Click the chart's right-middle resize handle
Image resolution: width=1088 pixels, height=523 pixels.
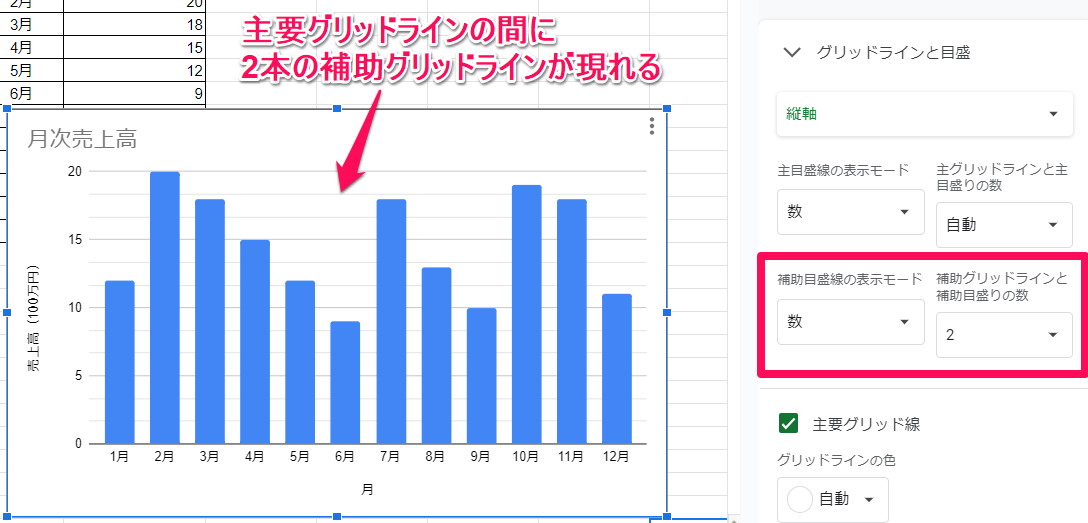click(667, 313)
